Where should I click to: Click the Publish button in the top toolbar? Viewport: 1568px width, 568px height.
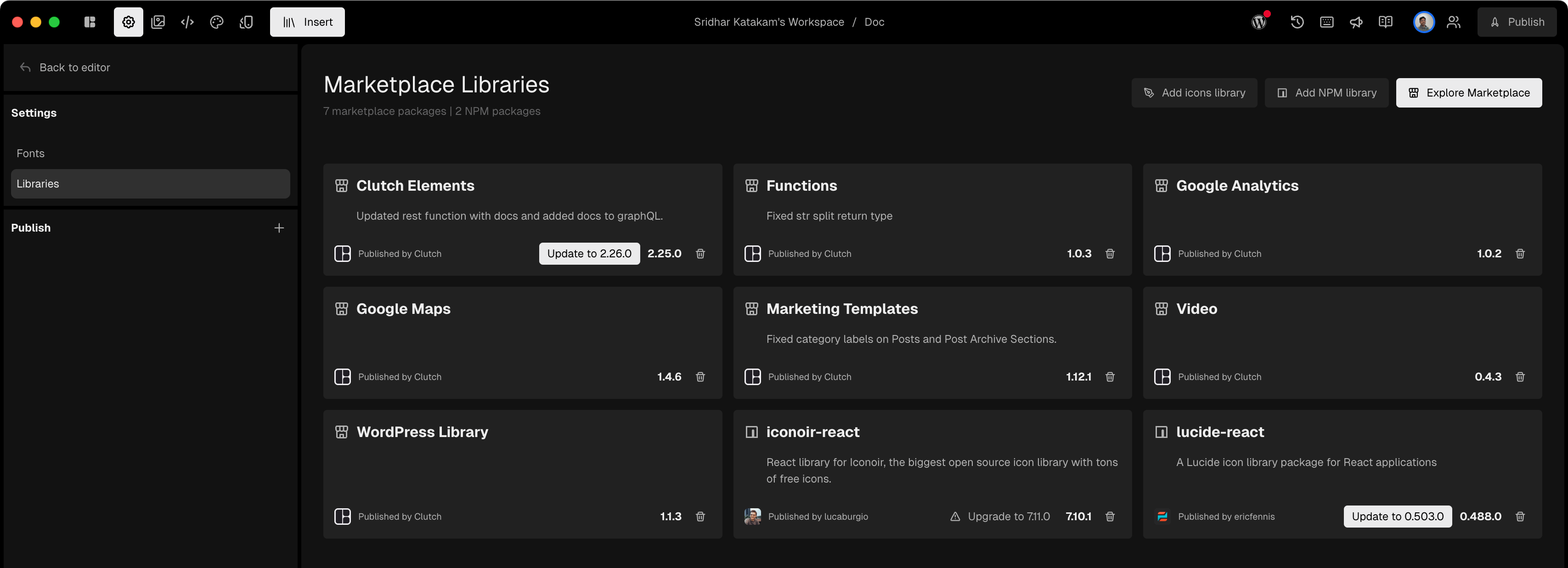(x=1517, y=22)
